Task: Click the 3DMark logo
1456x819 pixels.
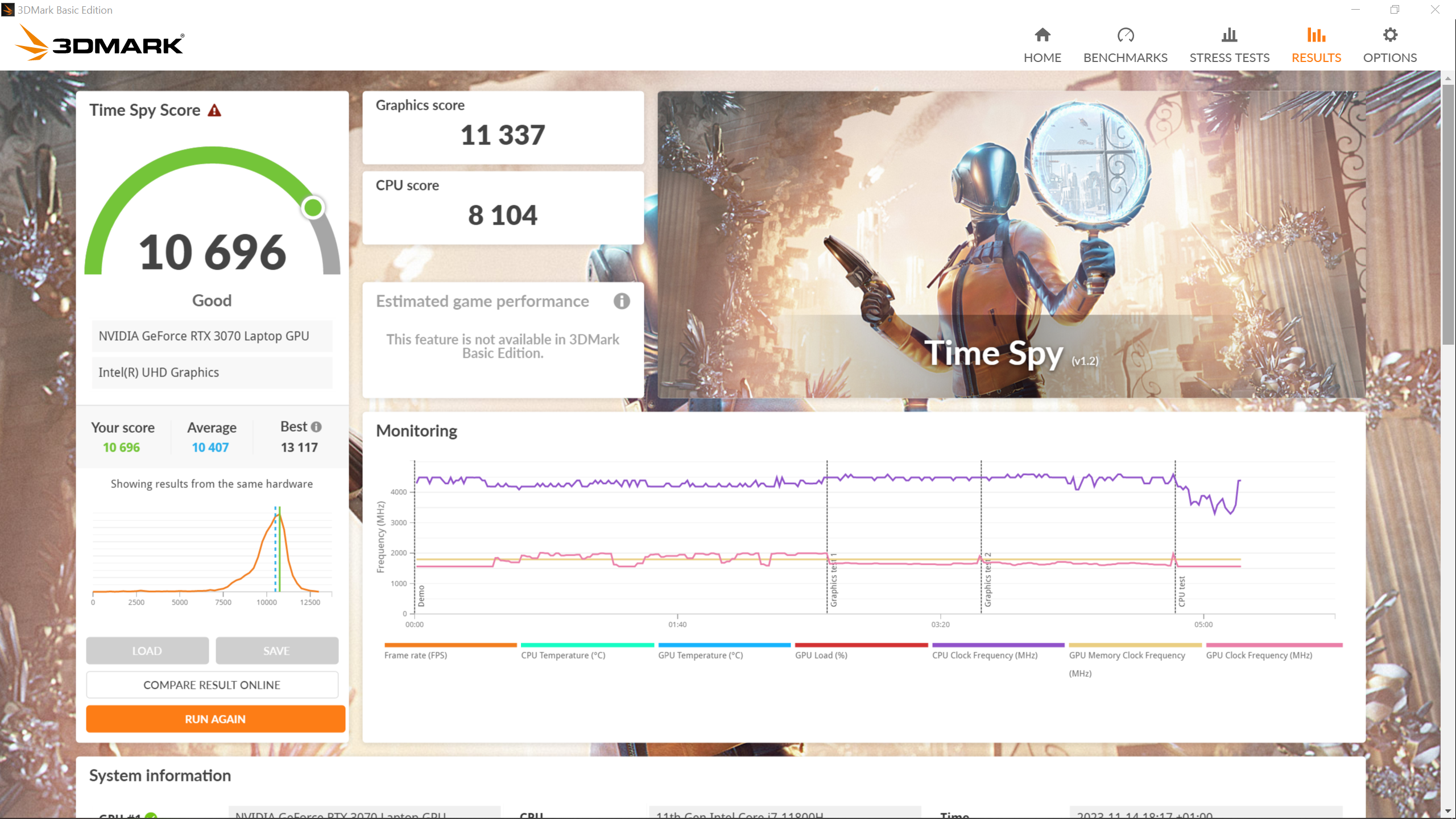Action: [99, 43]
